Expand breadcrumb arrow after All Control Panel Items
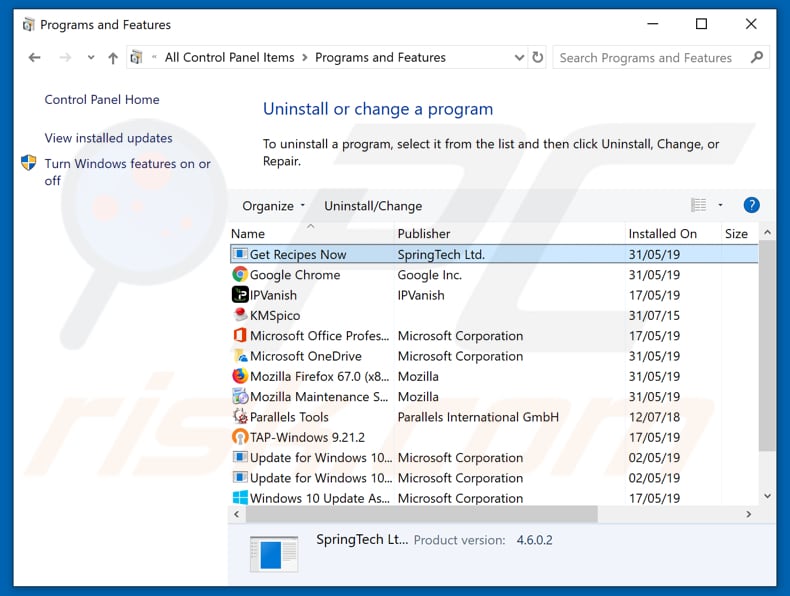The height and width of the screenshot is (596, 790). point(305,58)
